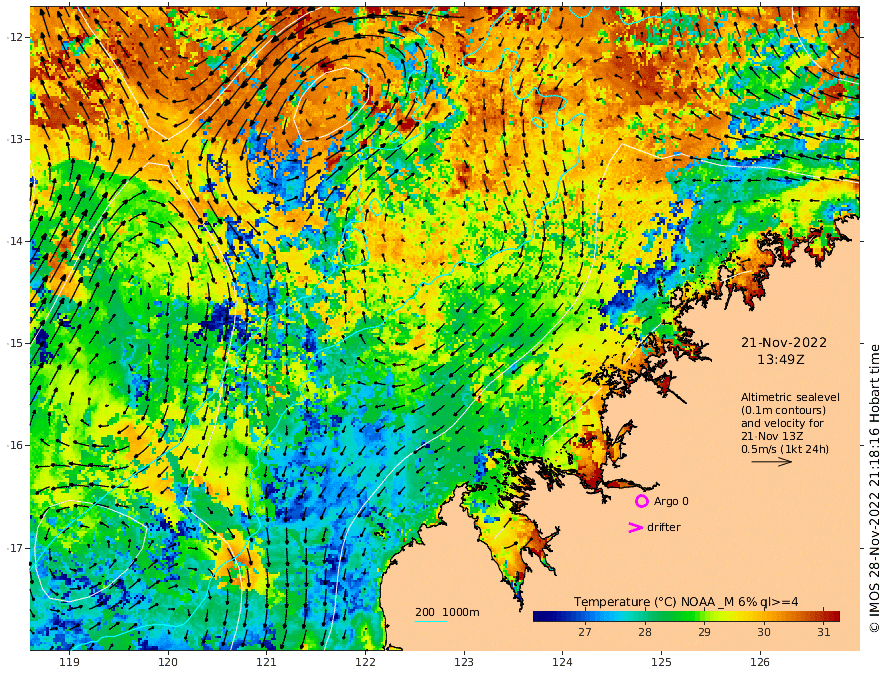880x680 pixels.
Task: Click latitude axis label -17
Action: pyautogui.click(x=16, y=548)
